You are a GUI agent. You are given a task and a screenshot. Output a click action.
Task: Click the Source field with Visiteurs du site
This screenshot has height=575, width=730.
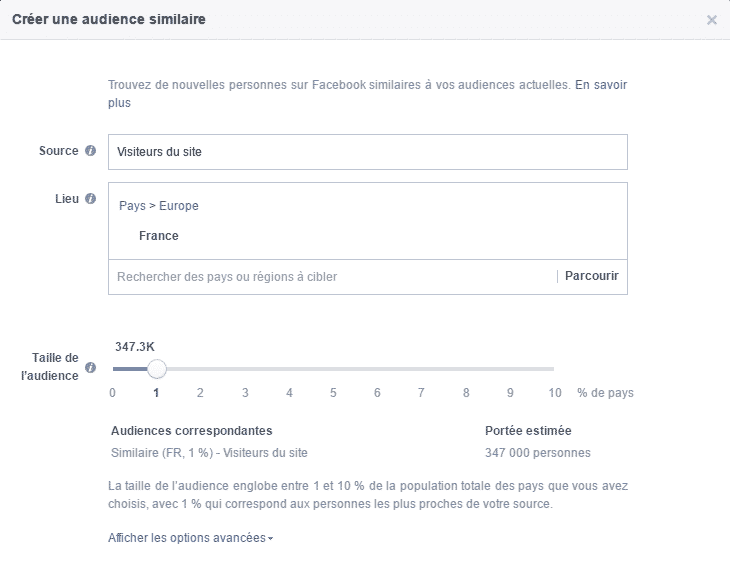coord(367,152)
